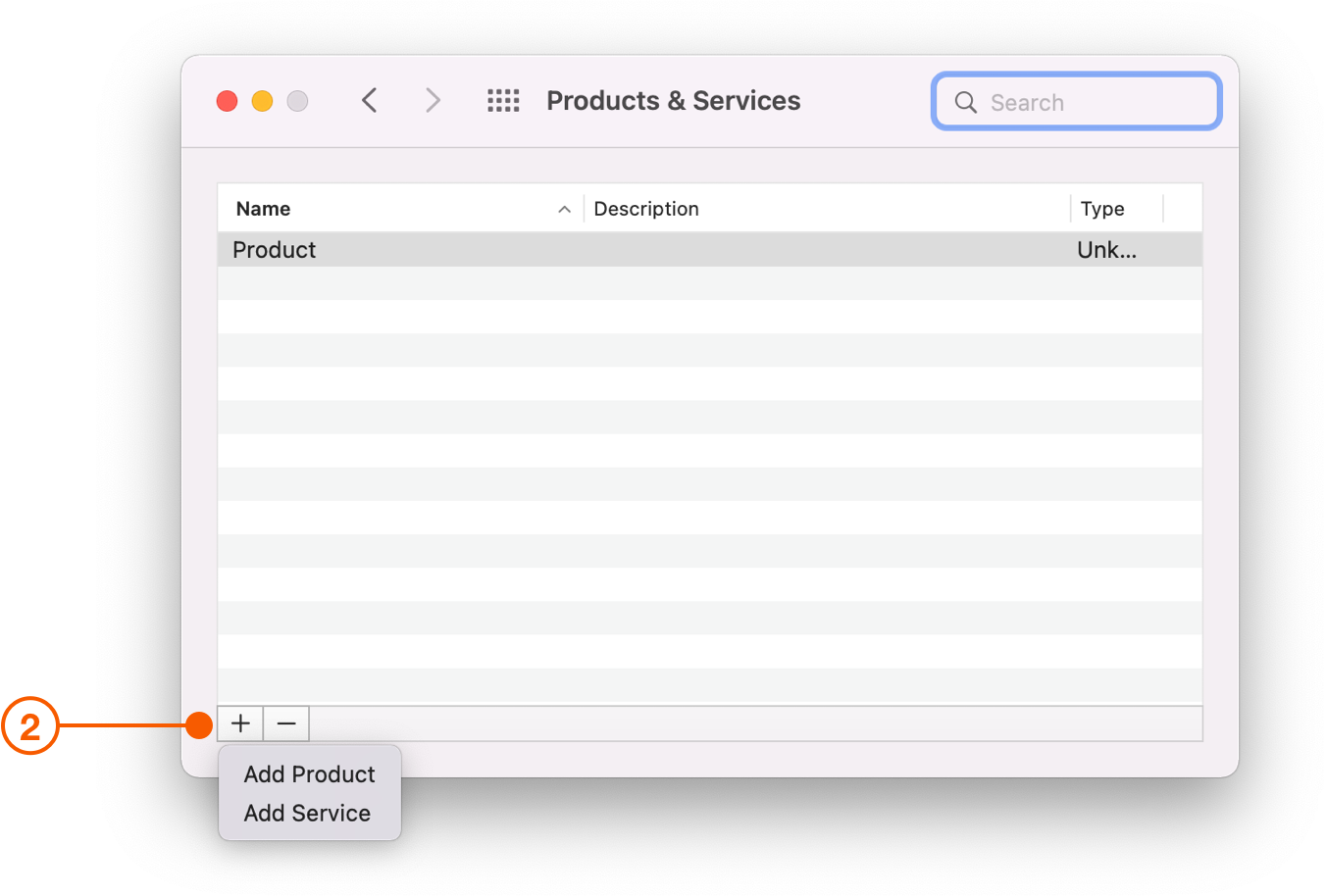Minimize the window with the yellow button

pos(262,100)
